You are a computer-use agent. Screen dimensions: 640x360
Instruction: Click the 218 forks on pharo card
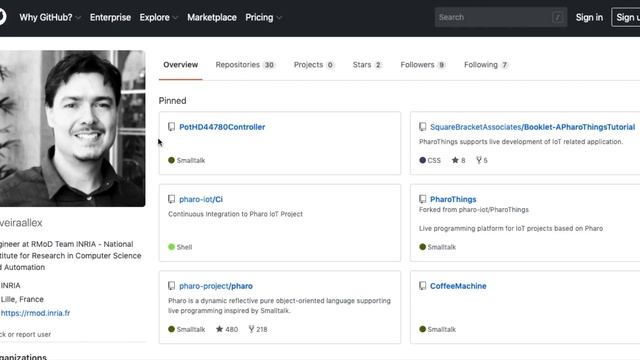click(x=258, y=329)
